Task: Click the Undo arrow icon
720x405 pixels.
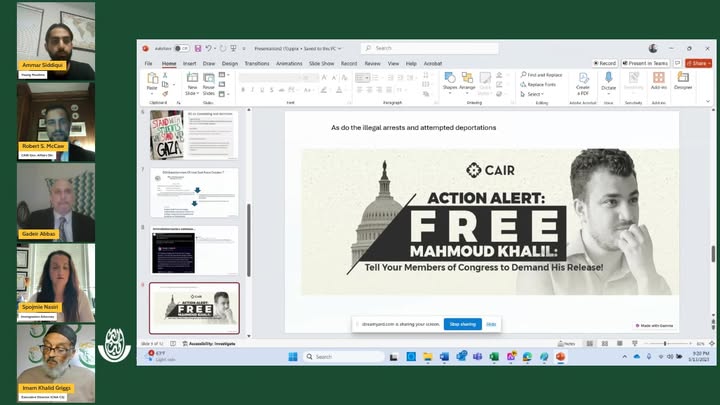Action: pyautogui.click(x=208, y=48)
